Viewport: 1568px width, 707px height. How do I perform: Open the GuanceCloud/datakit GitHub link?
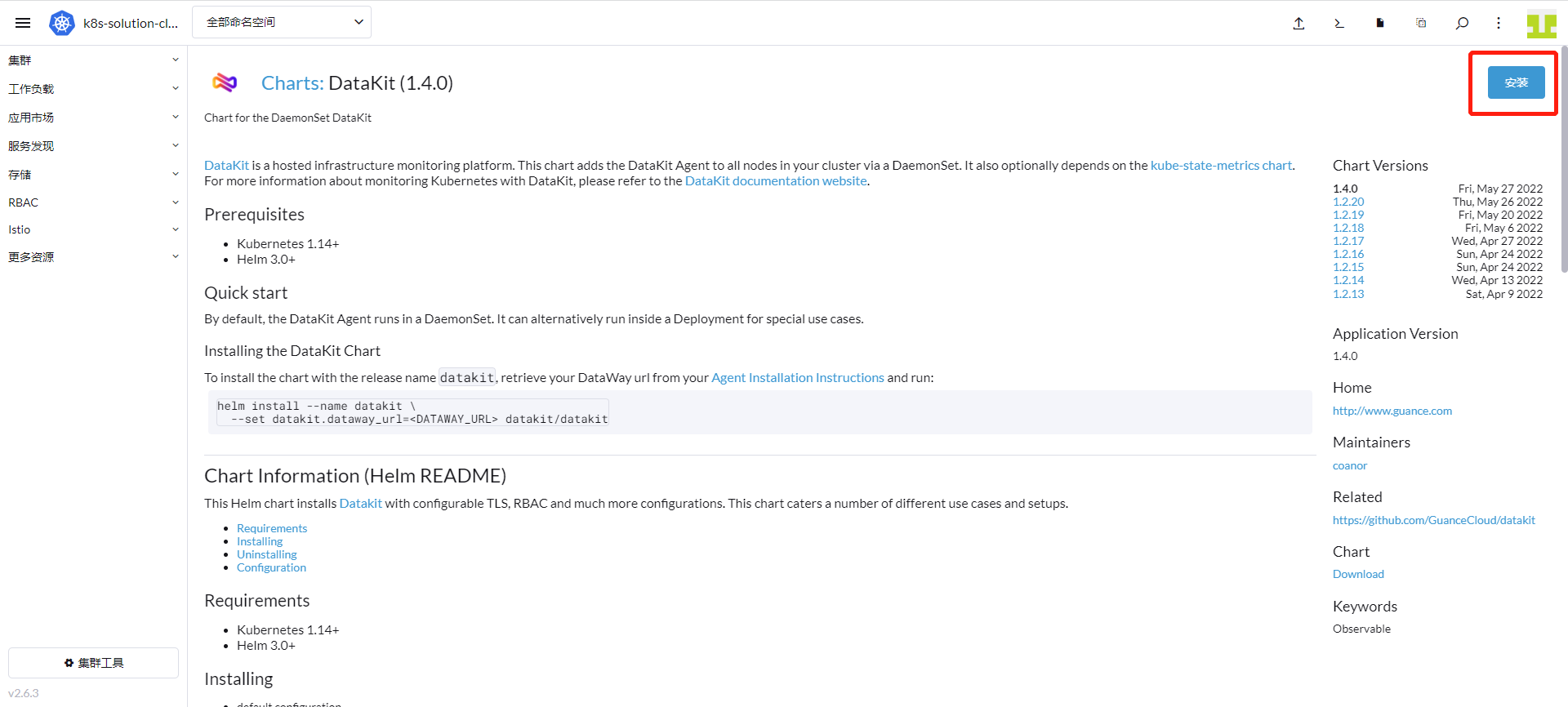point(1434,520)
